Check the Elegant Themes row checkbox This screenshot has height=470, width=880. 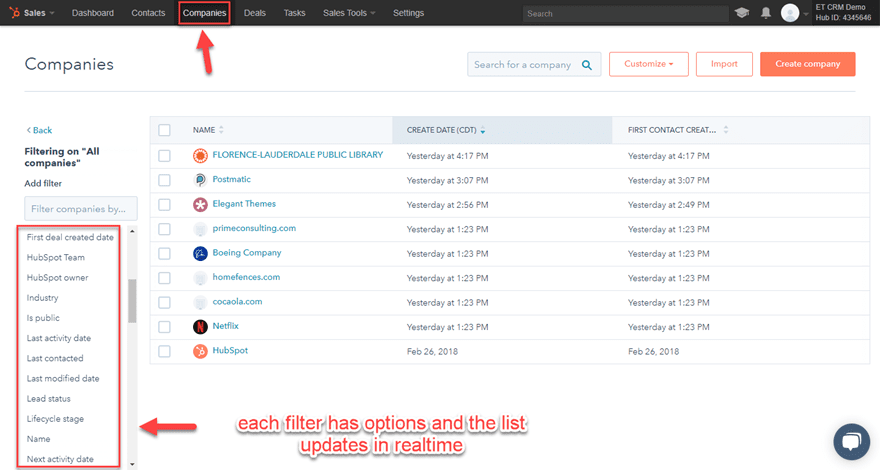coord(164,204)
